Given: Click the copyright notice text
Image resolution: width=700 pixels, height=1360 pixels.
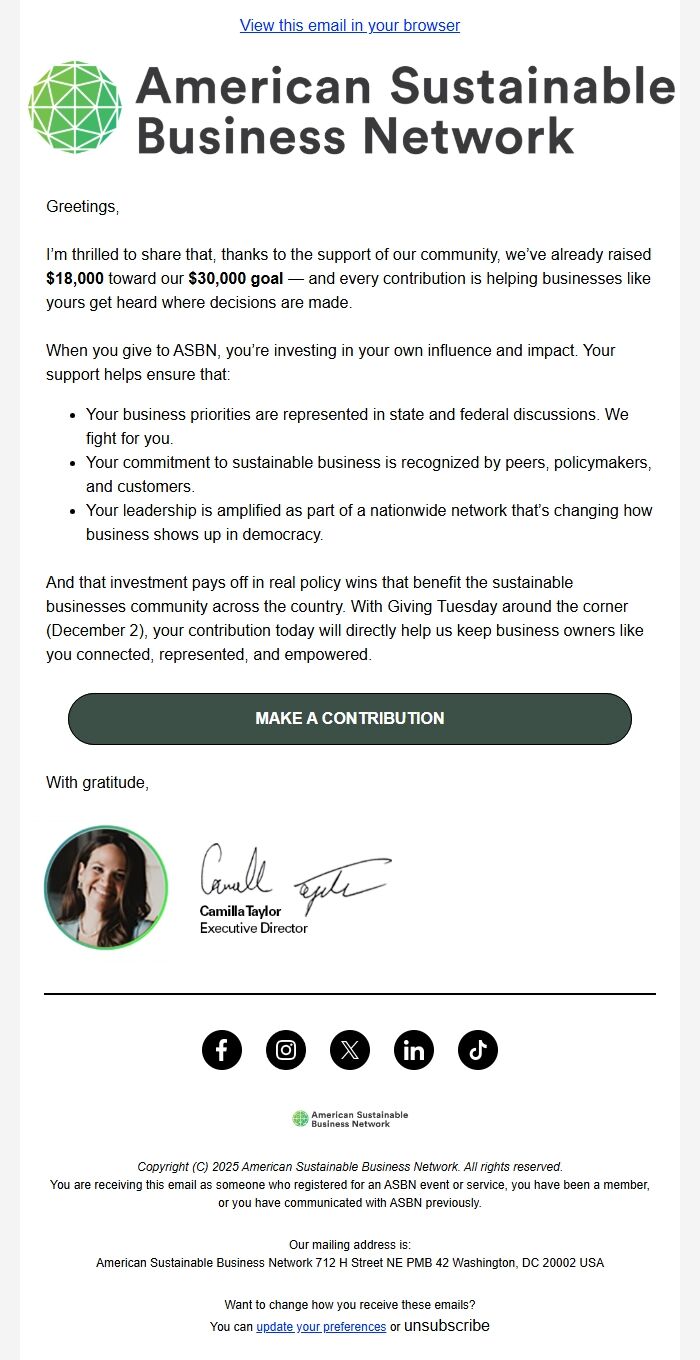Looking at the screenshot, I should 350,1166.
